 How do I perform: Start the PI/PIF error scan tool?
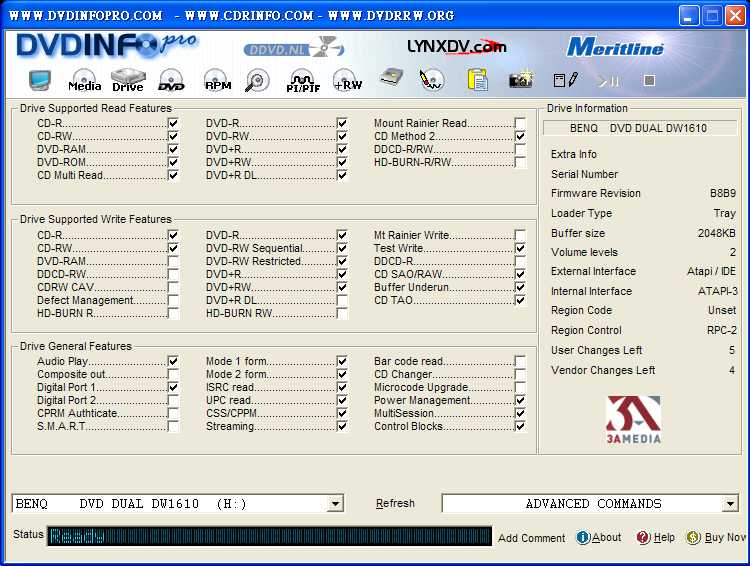(x=303, y=80)
